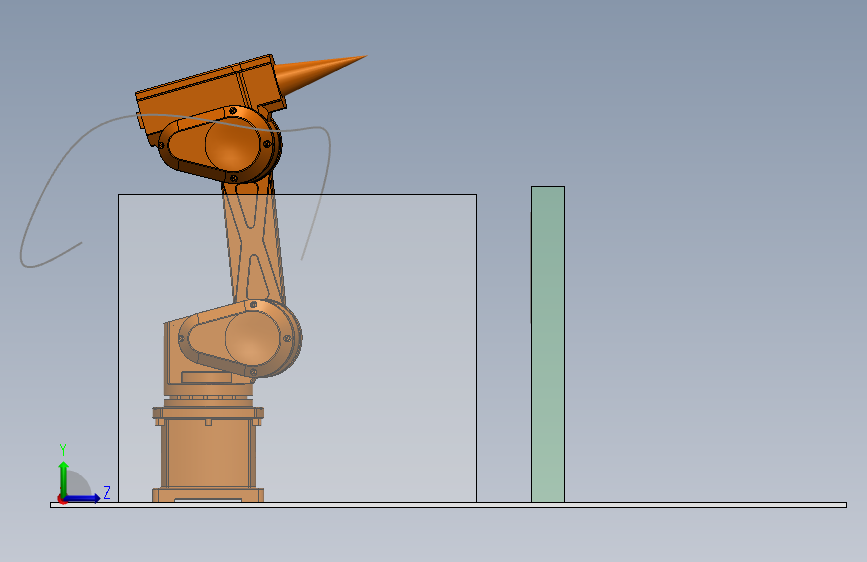Click the green Y axis label
This screenshot has width=867, height=562.
63,450
